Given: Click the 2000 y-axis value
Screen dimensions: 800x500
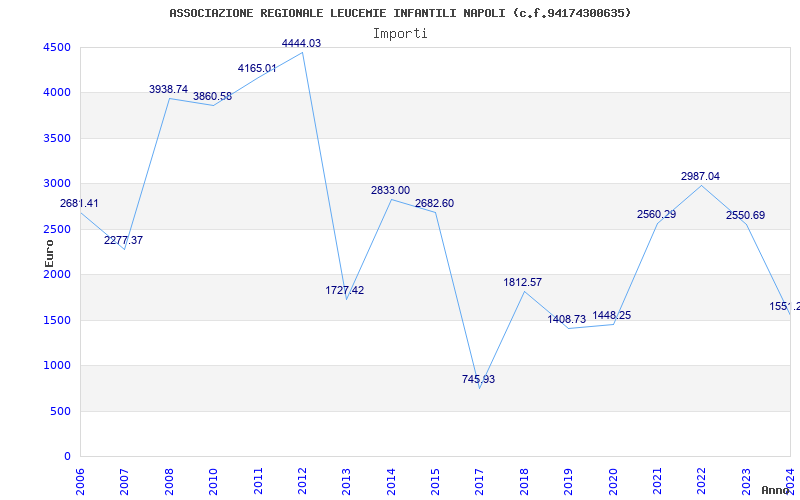Looking at the screenshot, I should [x=57, y=274].
